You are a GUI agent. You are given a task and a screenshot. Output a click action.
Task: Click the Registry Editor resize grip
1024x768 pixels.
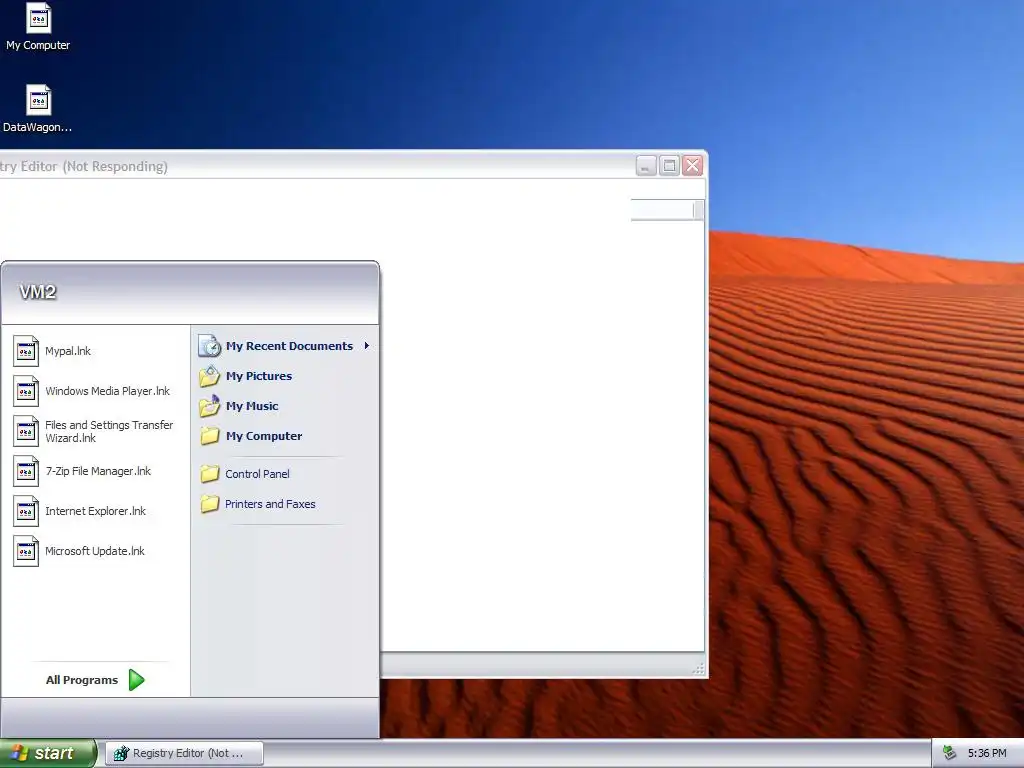698,668
